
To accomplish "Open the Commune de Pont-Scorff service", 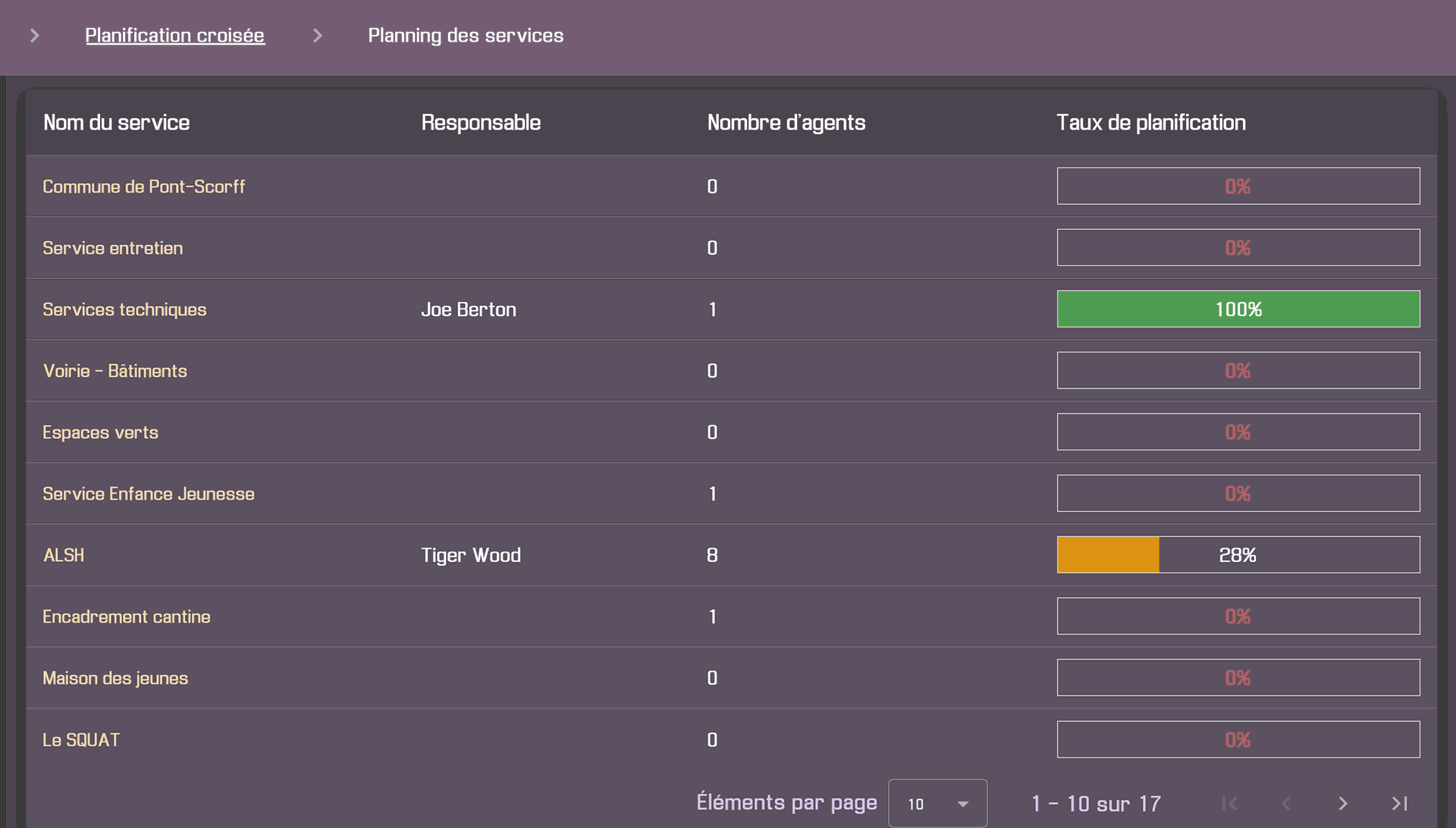I will 143,187.
